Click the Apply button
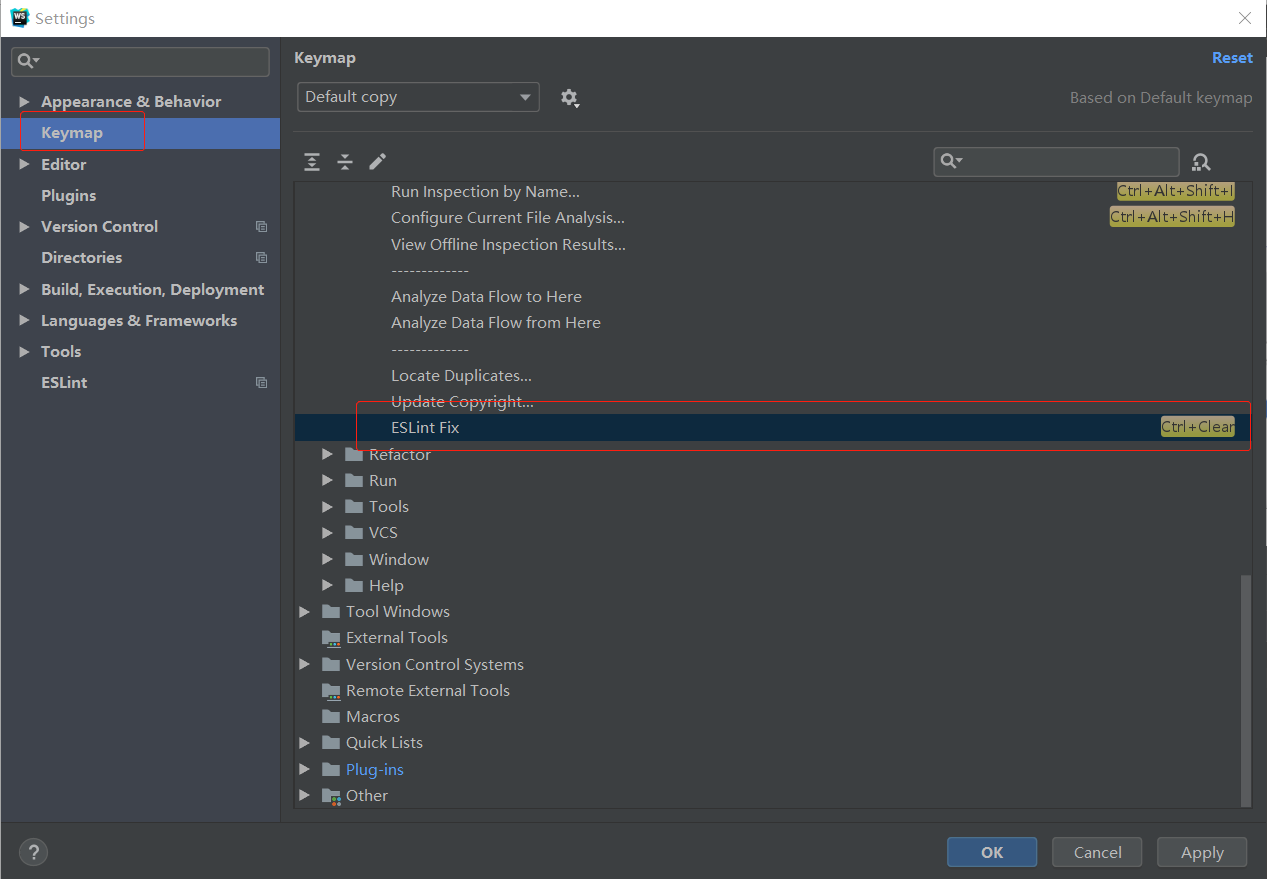The width and height of the screenshot is (1267, 879). (x=1201, y=852)
